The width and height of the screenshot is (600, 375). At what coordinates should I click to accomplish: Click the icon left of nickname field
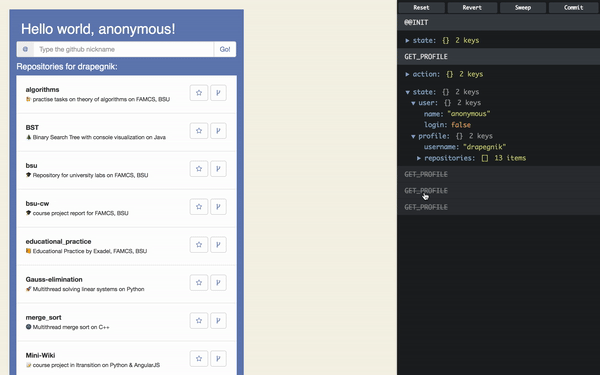25,49
